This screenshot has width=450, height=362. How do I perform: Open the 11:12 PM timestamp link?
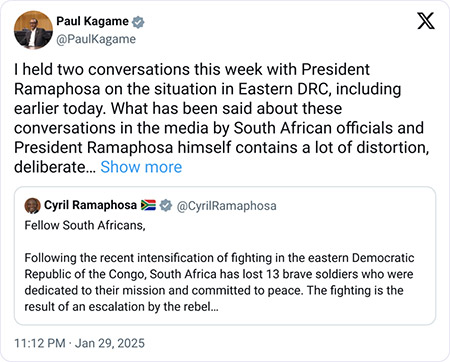click(40, 343)
